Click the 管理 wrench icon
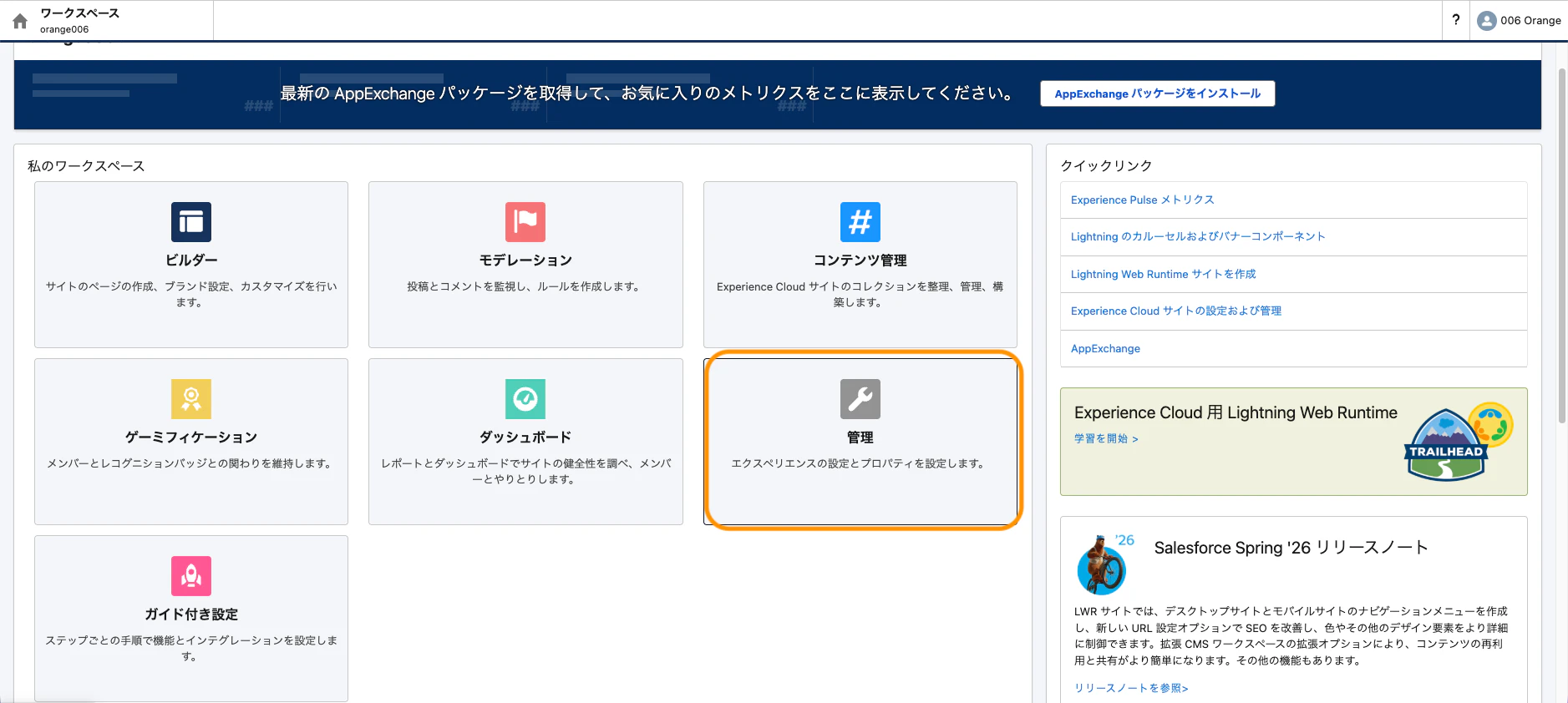The width and height of the screenshot is (1568, 703). (x=860, y=399)
